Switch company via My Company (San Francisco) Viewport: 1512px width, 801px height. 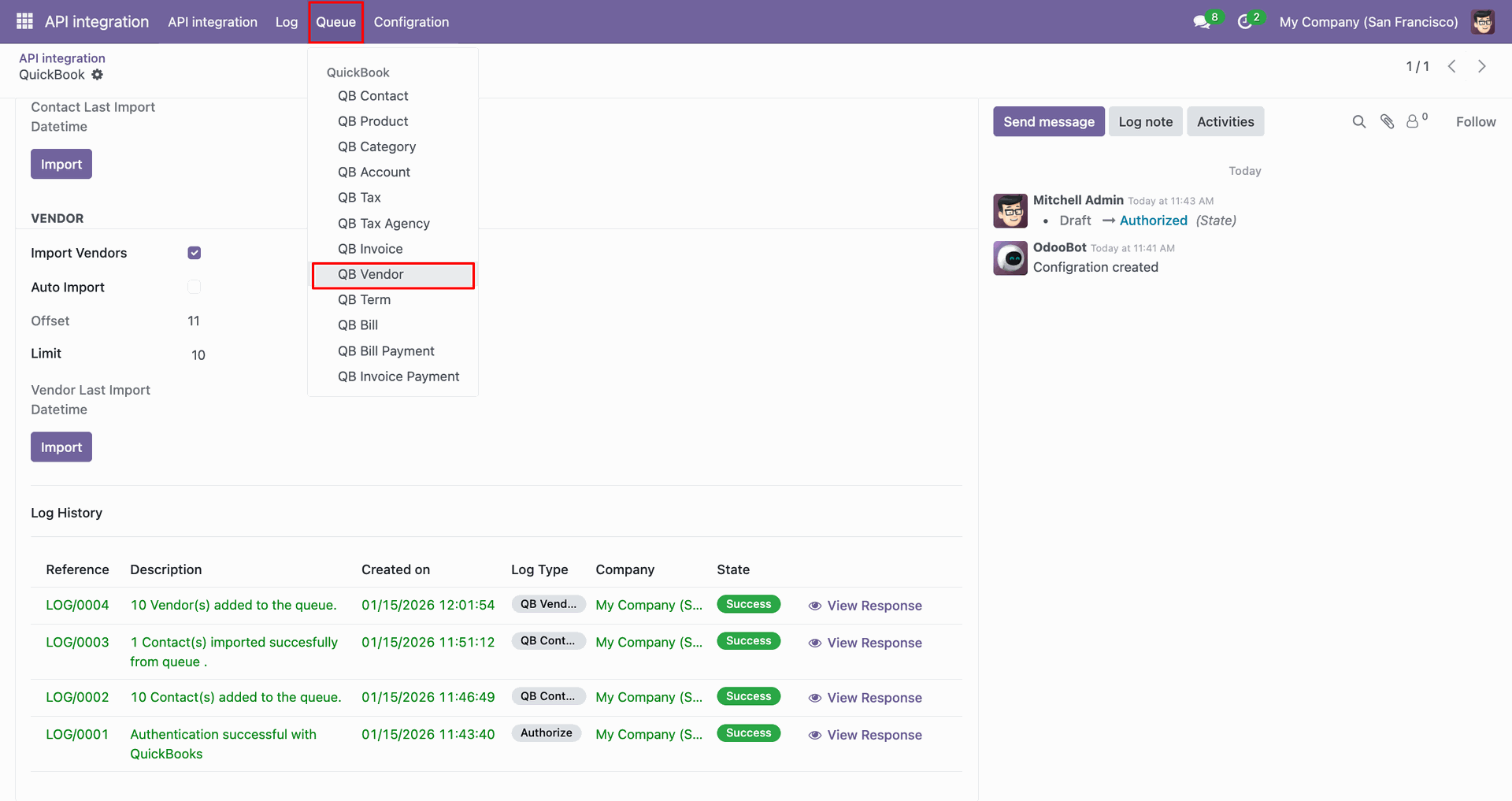click(1369, 22)
